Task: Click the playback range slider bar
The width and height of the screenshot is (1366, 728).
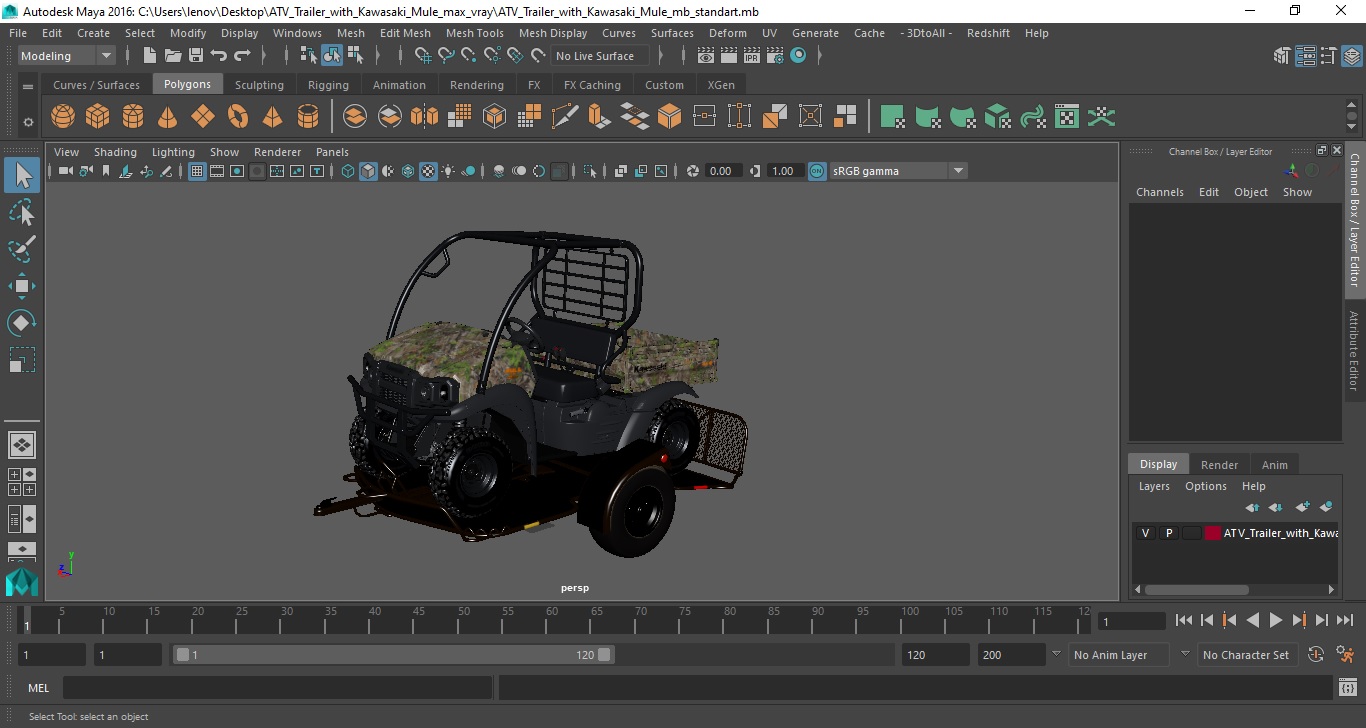Action: pos(393,654)
